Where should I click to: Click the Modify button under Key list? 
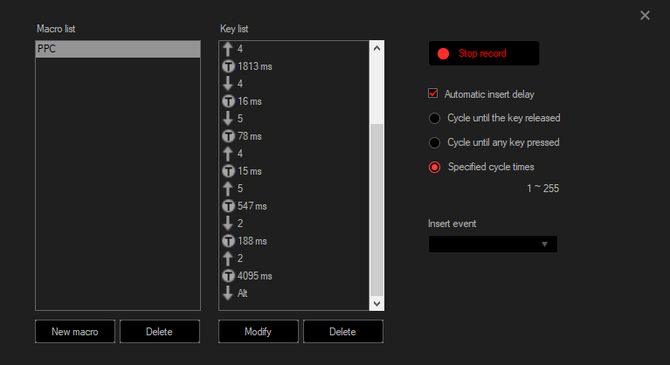[258, 331]
